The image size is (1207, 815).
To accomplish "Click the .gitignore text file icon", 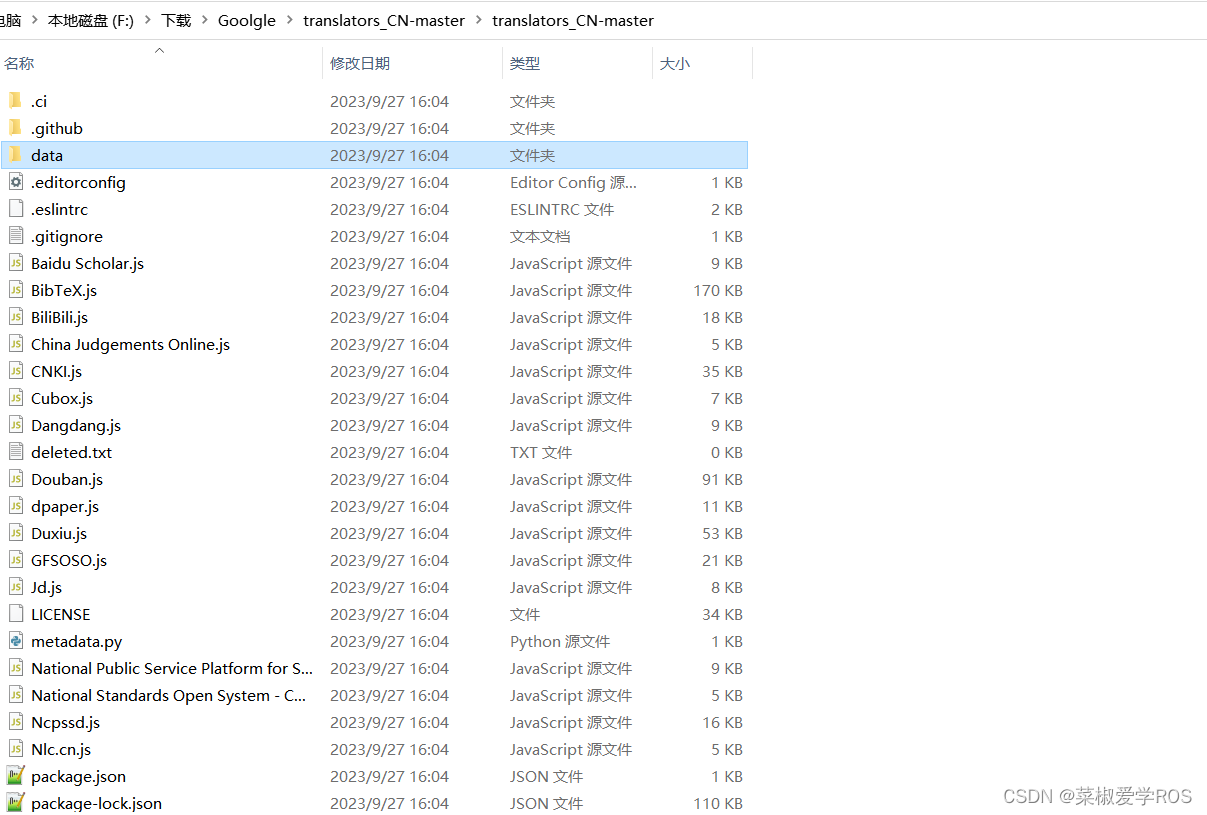I will (15, 236).
